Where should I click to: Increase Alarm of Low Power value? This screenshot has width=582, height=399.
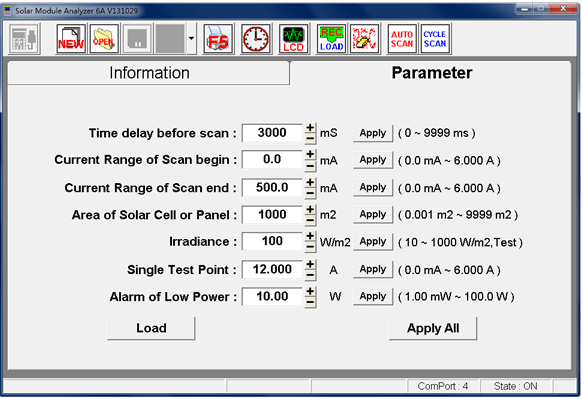[x=310, y=291]
